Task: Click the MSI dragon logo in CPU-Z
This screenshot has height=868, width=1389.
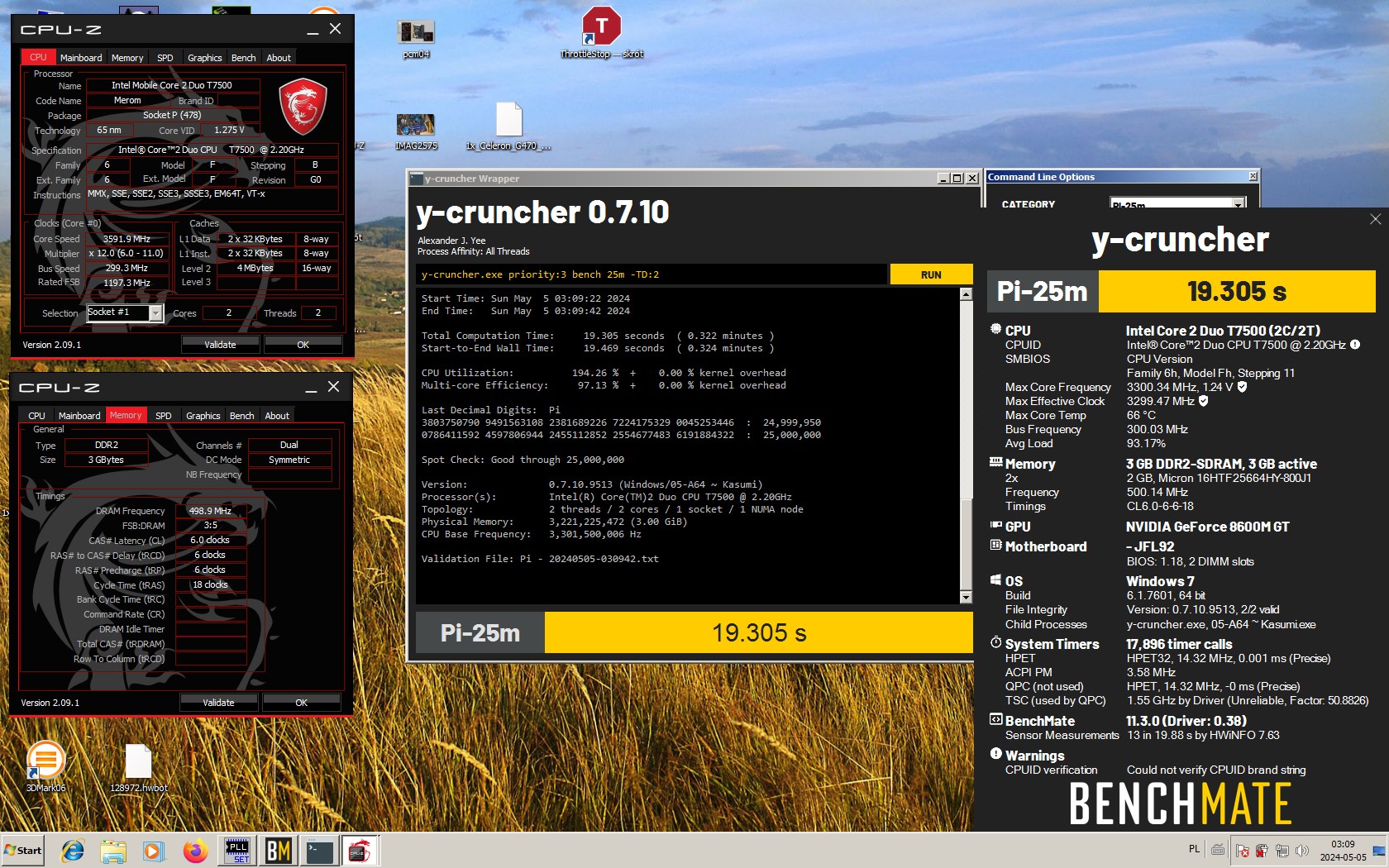Action: [x=303, y=106]
